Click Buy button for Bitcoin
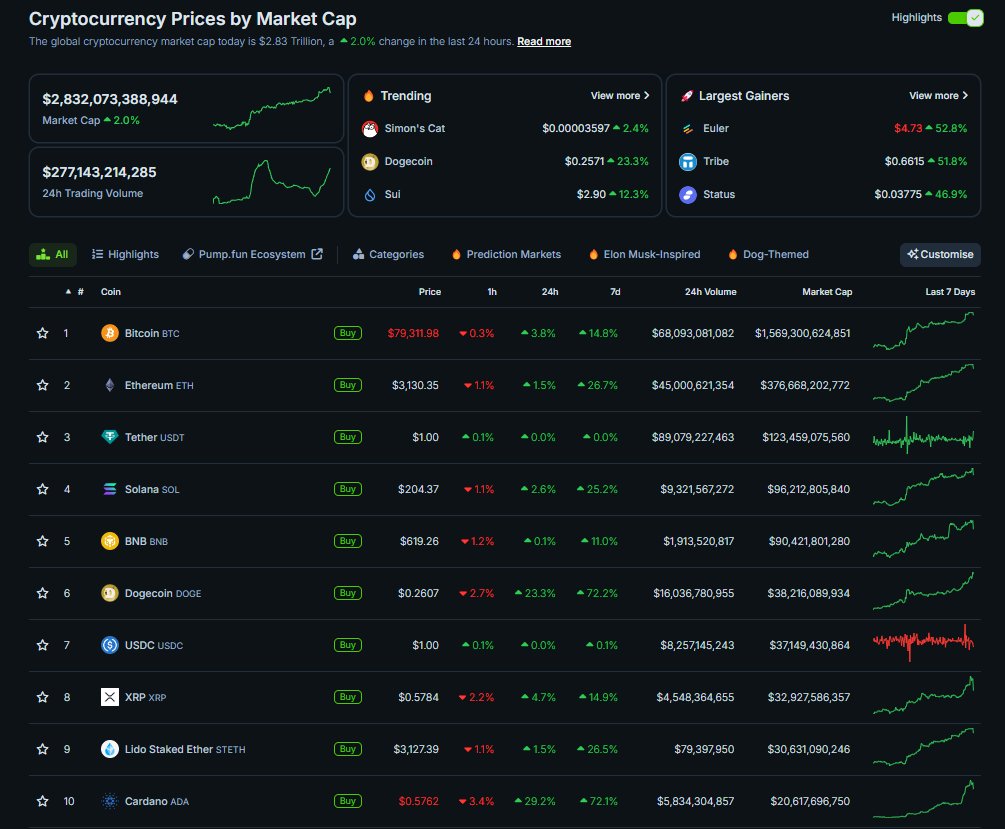This screenshot has height=829, width=1005. click(x=347, y=333)
